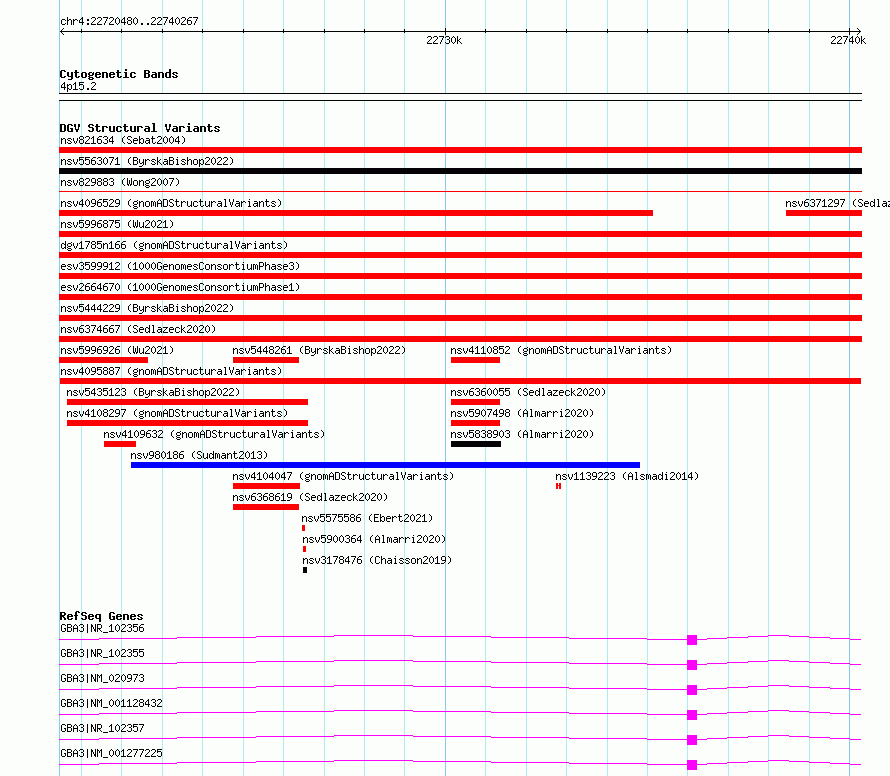Click the 22730k ruler position
The height and width of the screenshot is (776, 890).
pyautogui.click(x=444, y=40)
